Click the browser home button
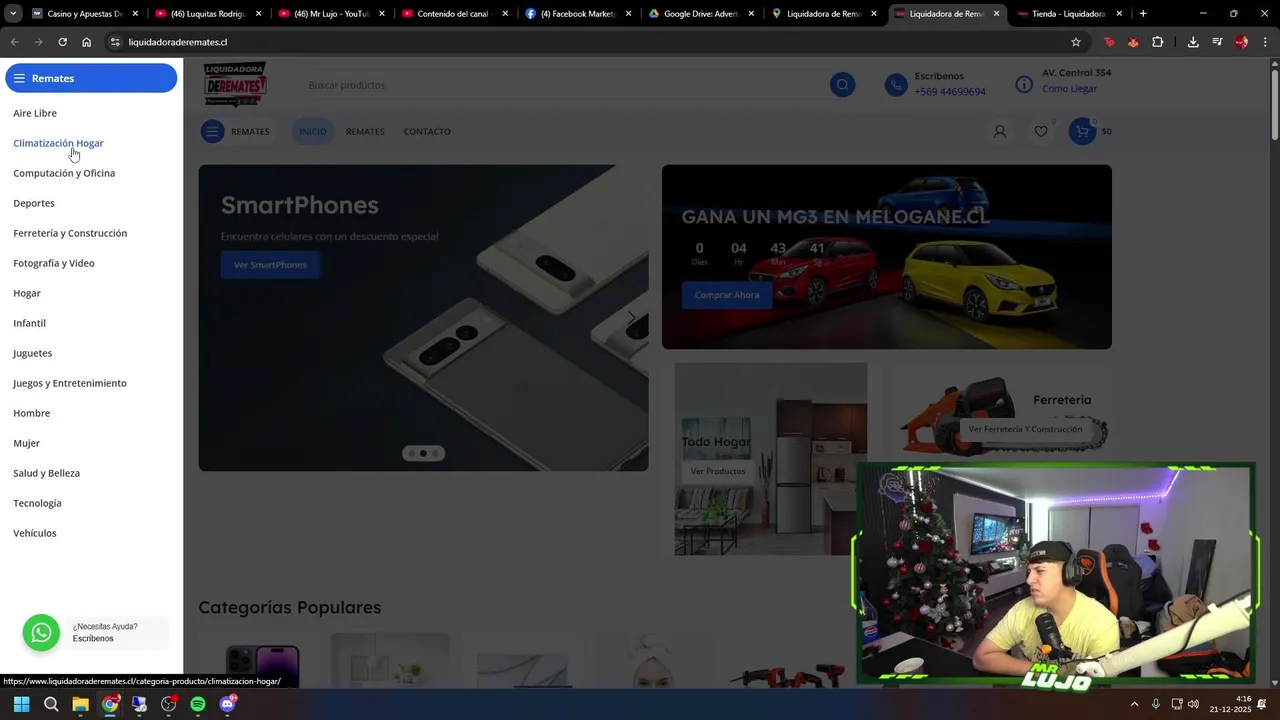Screen dimensions: 1280x720 pos(87,42)
